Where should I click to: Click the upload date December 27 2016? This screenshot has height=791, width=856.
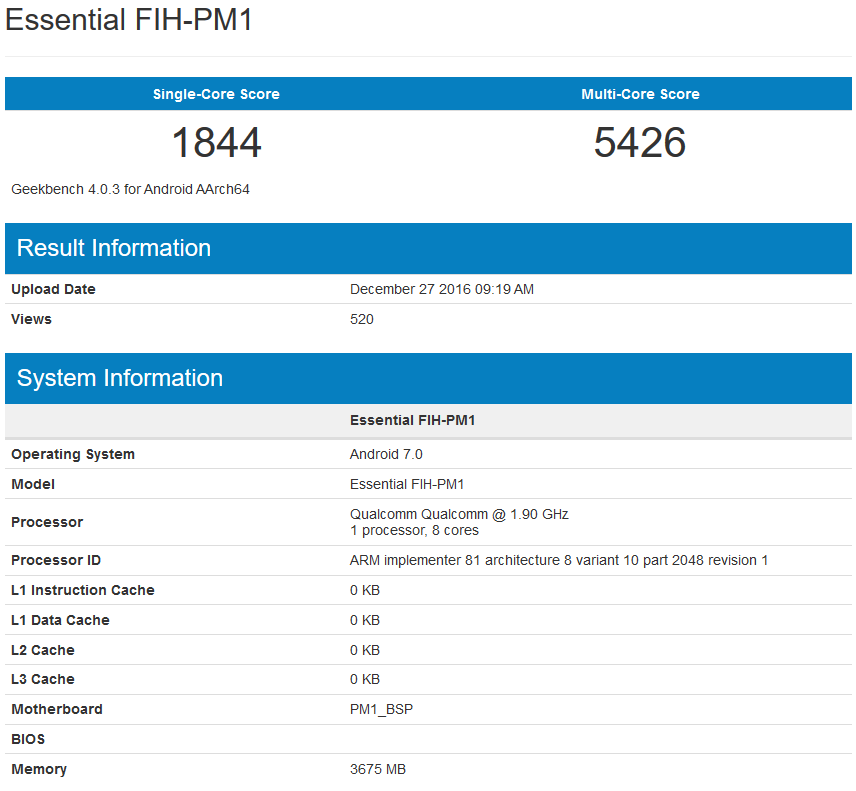tap(441, 289)
